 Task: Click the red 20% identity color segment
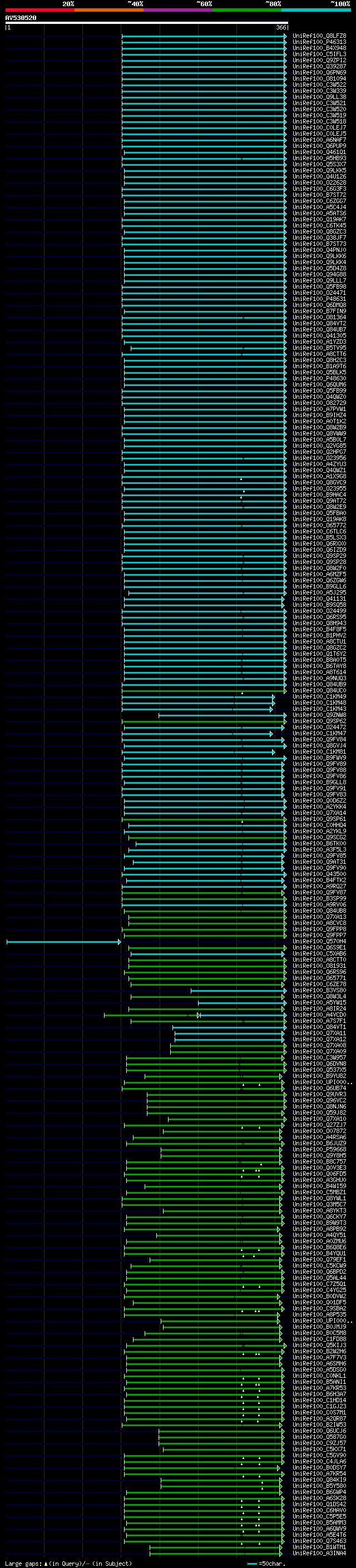[x=39, y=10]
